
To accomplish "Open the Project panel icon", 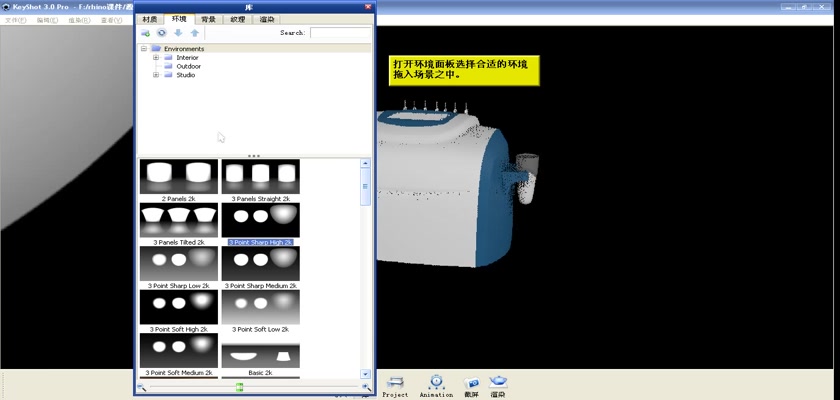I will coord(395,383).
